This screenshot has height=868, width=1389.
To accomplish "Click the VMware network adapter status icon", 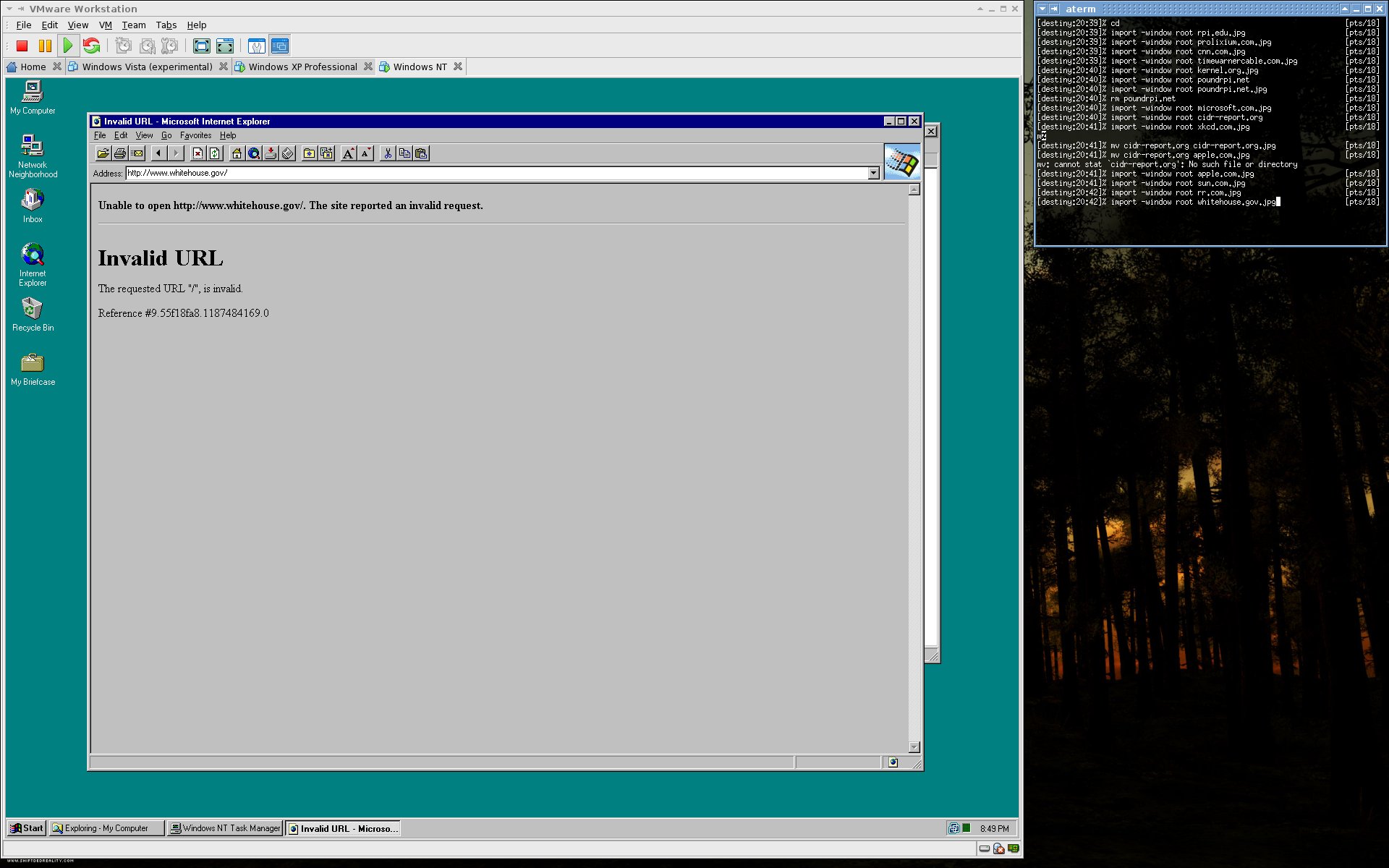I will [1014, 848].
